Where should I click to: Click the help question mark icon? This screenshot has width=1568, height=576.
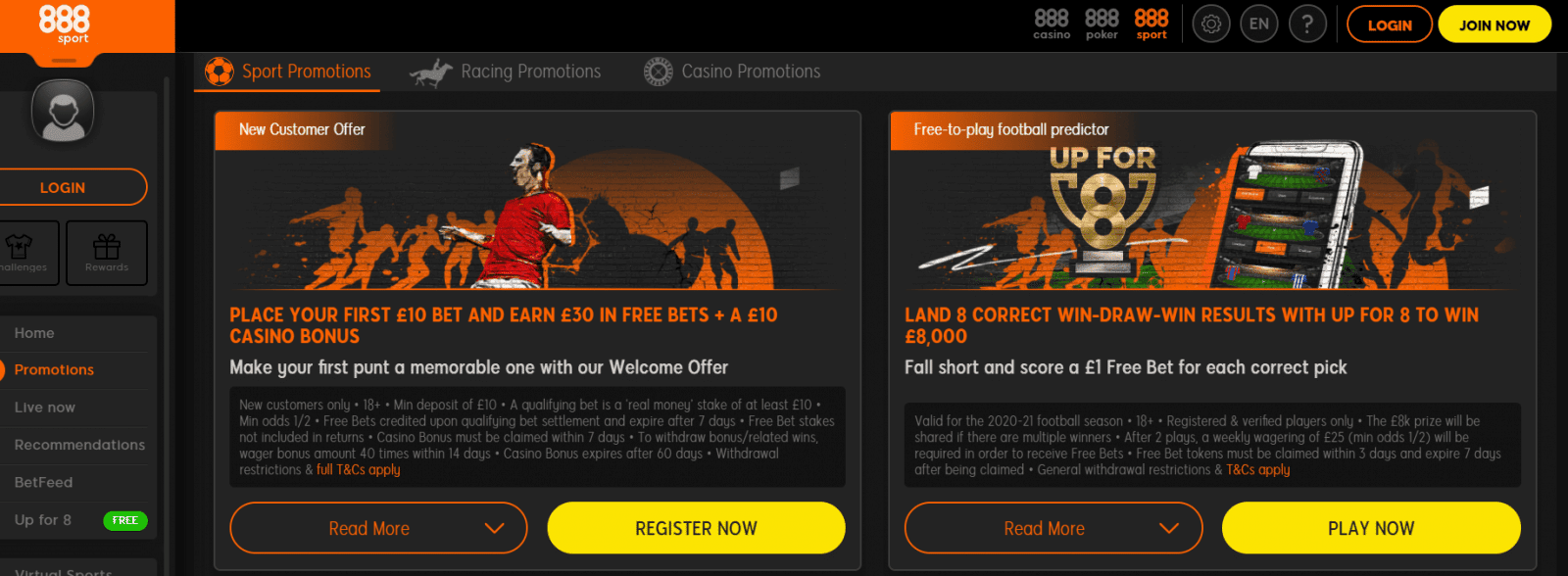coord(1307,24)
